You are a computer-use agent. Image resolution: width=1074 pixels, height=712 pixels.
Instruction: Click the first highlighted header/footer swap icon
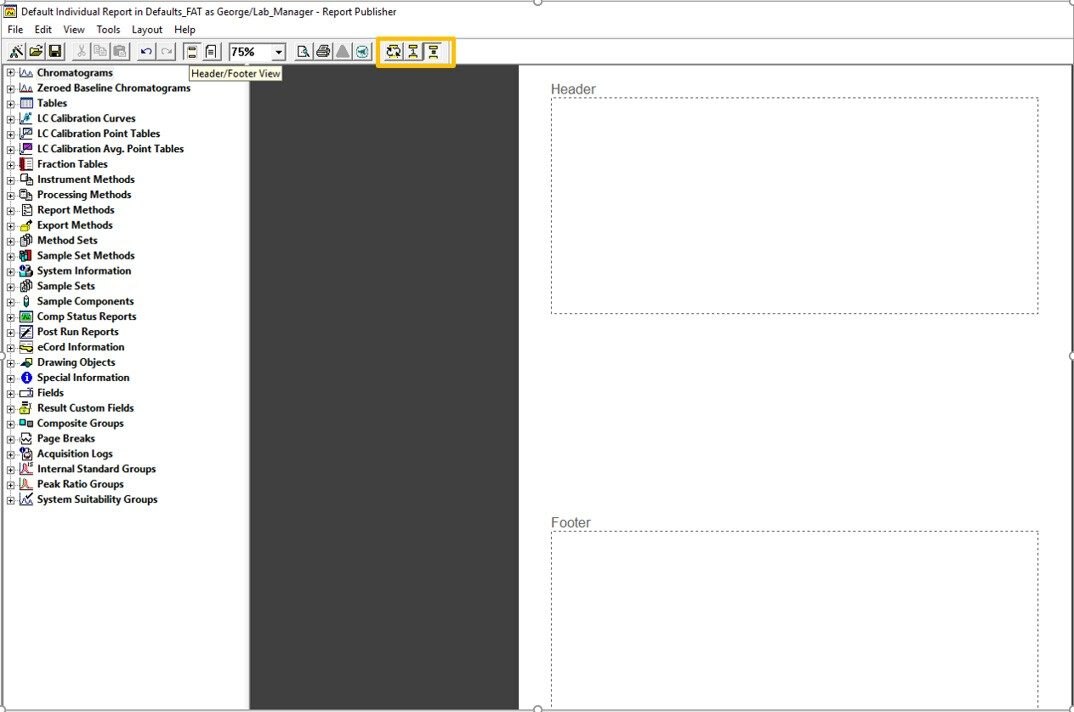tap(393, 51)
